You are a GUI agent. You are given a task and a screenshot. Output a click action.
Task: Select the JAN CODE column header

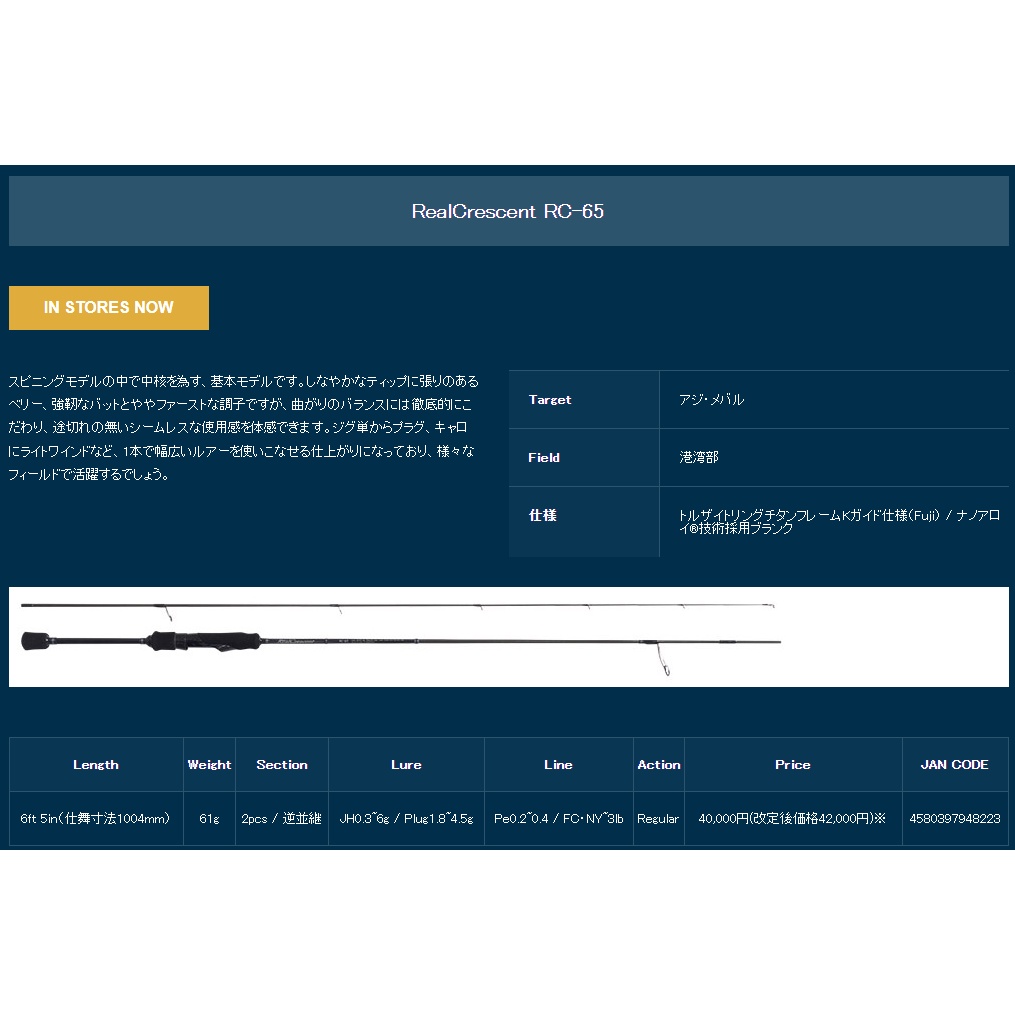click(x=954, y=764)
